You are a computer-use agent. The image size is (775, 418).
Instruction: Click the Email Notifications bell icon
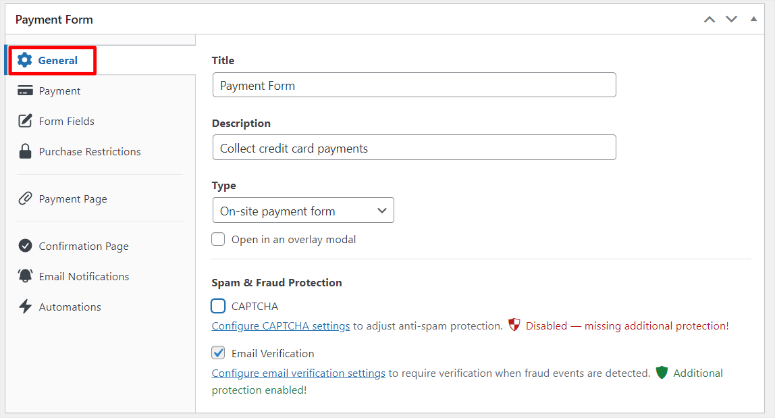25,276
